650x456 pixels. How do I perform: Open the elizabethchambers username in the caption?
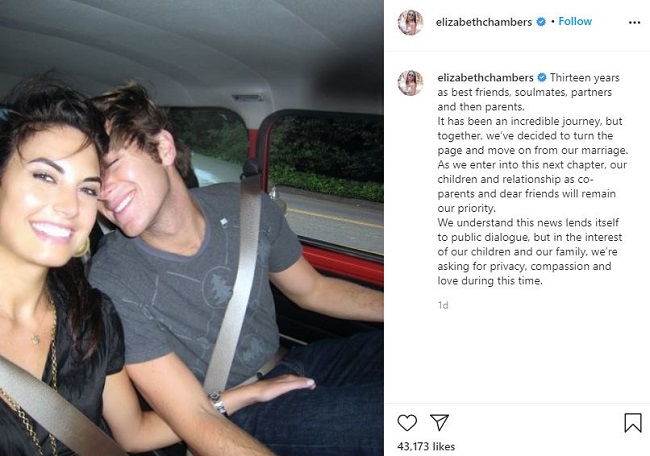point(485,78)
